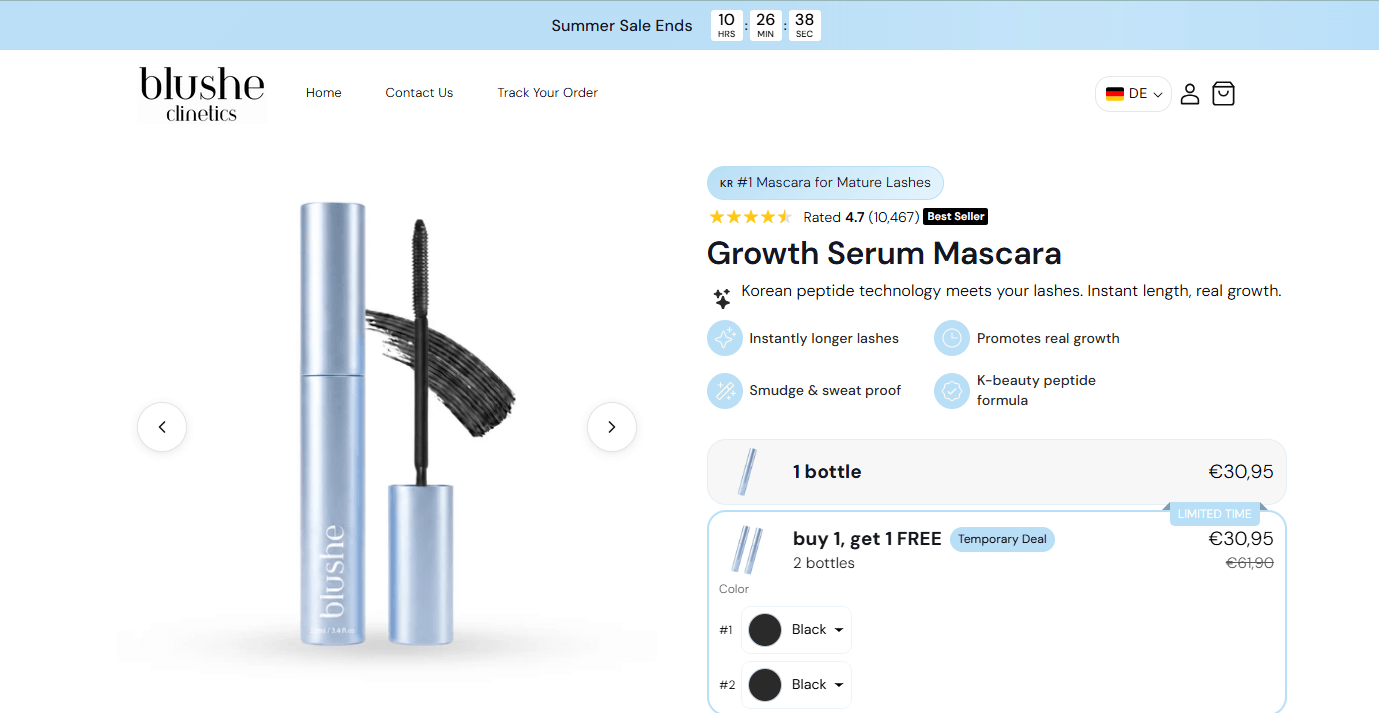Click the sparkle icon beside Korean peptide text
The image size is (1379, 713).
(722, 298)
